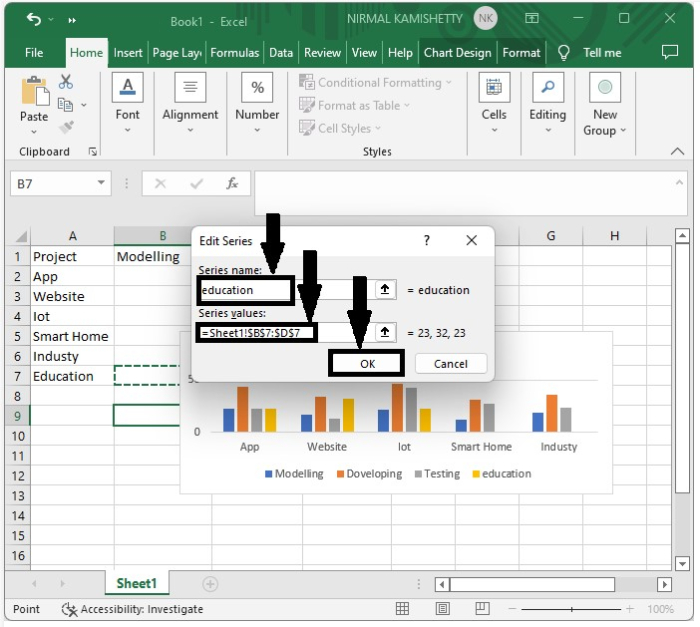Screen dimensions: 700x627
Task: Click the Cut scissors icon
Action: pos(66,82)
